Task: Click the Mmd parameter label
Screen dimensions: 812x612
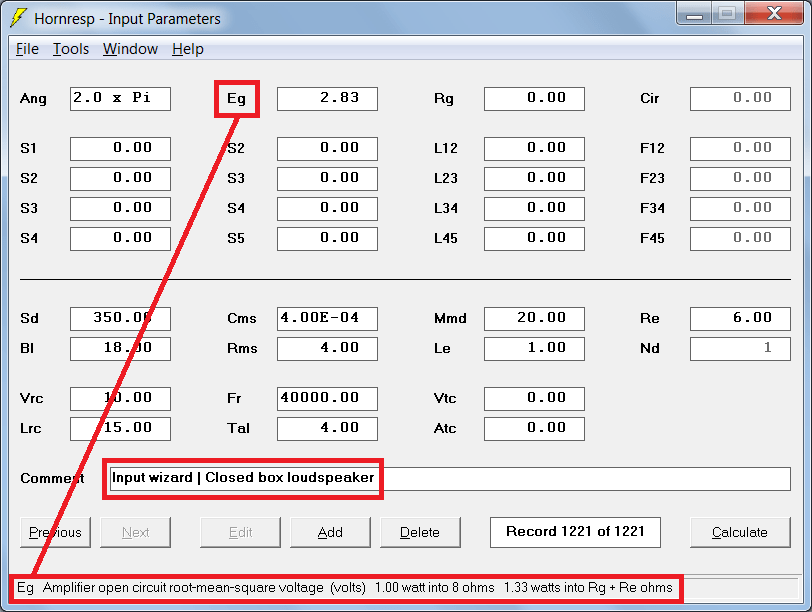Action: [x=450, y=318]
